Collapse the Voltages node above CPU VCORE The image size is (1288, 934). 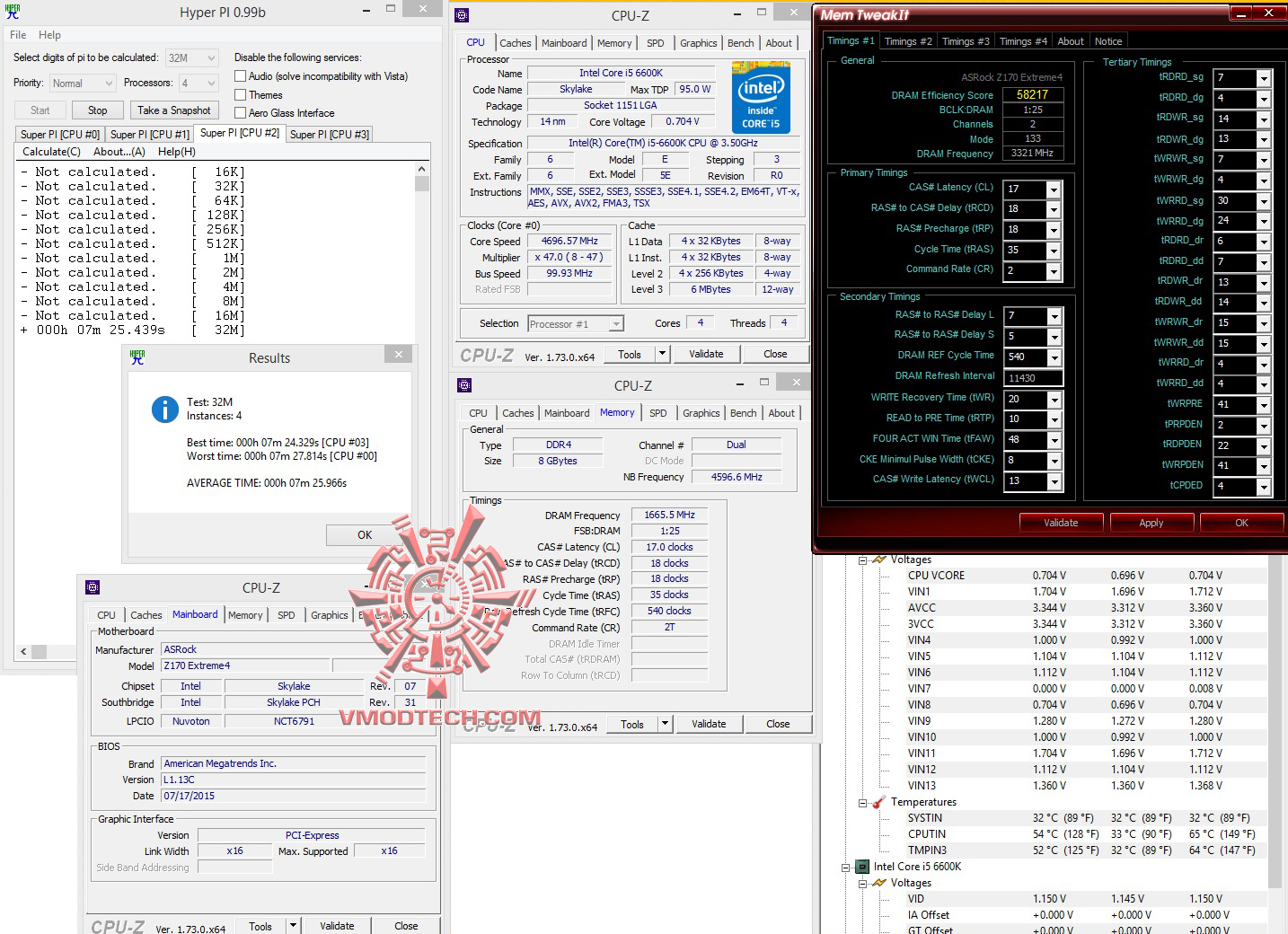coord(862,560)
